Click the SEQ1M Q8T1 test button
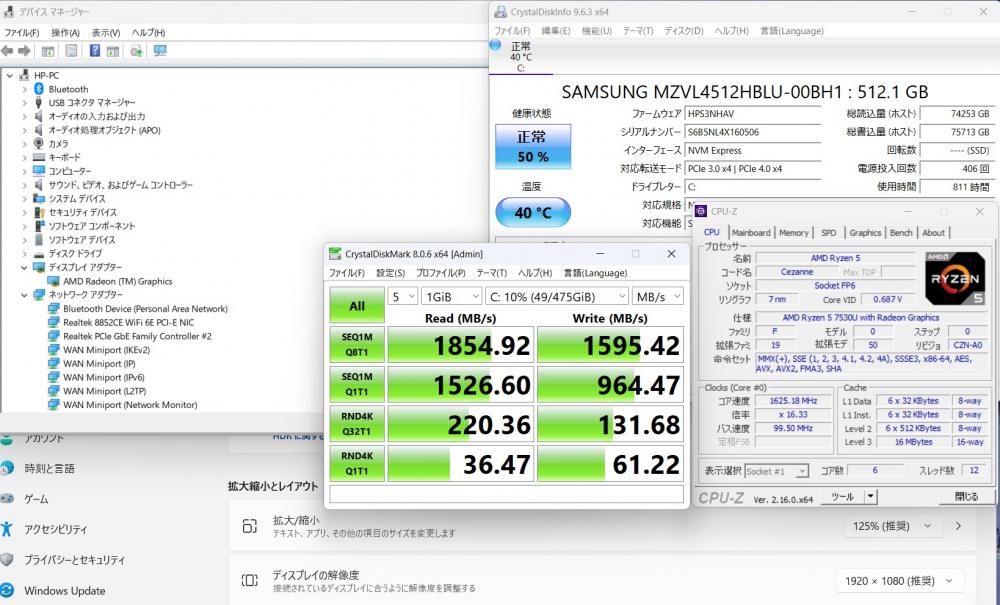Viewport: 1000px width, 605px height. coord(356,344)
